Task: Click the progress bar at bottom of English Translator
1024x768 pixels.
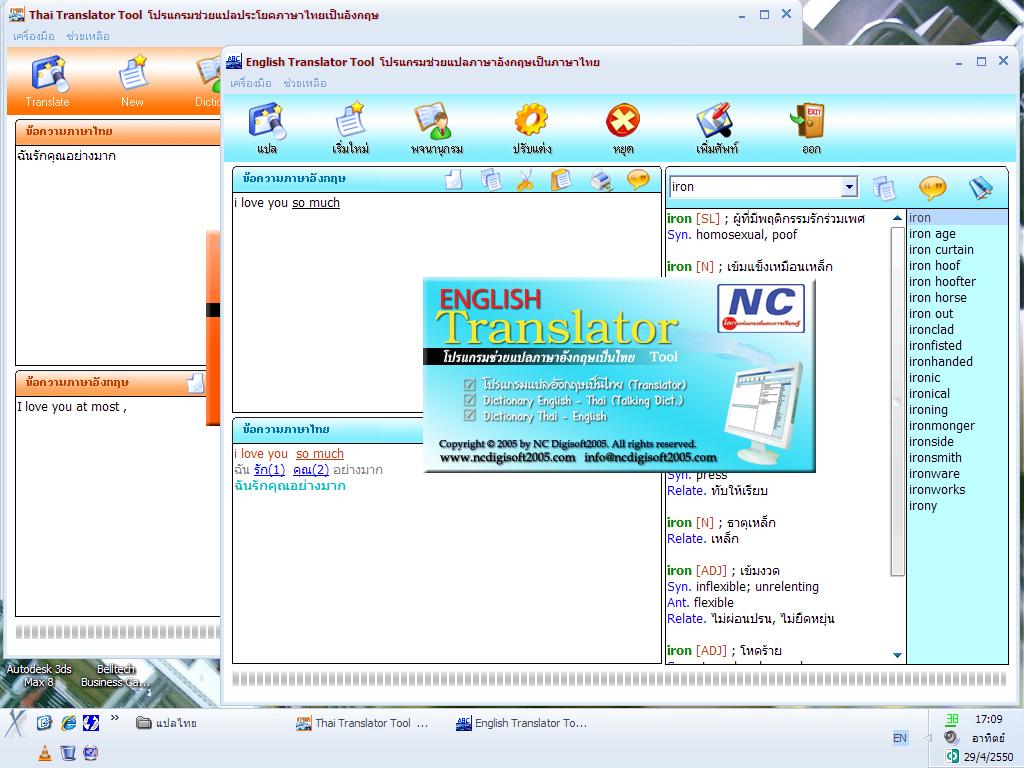Action: pyautogui.click(x=619, y=679)
